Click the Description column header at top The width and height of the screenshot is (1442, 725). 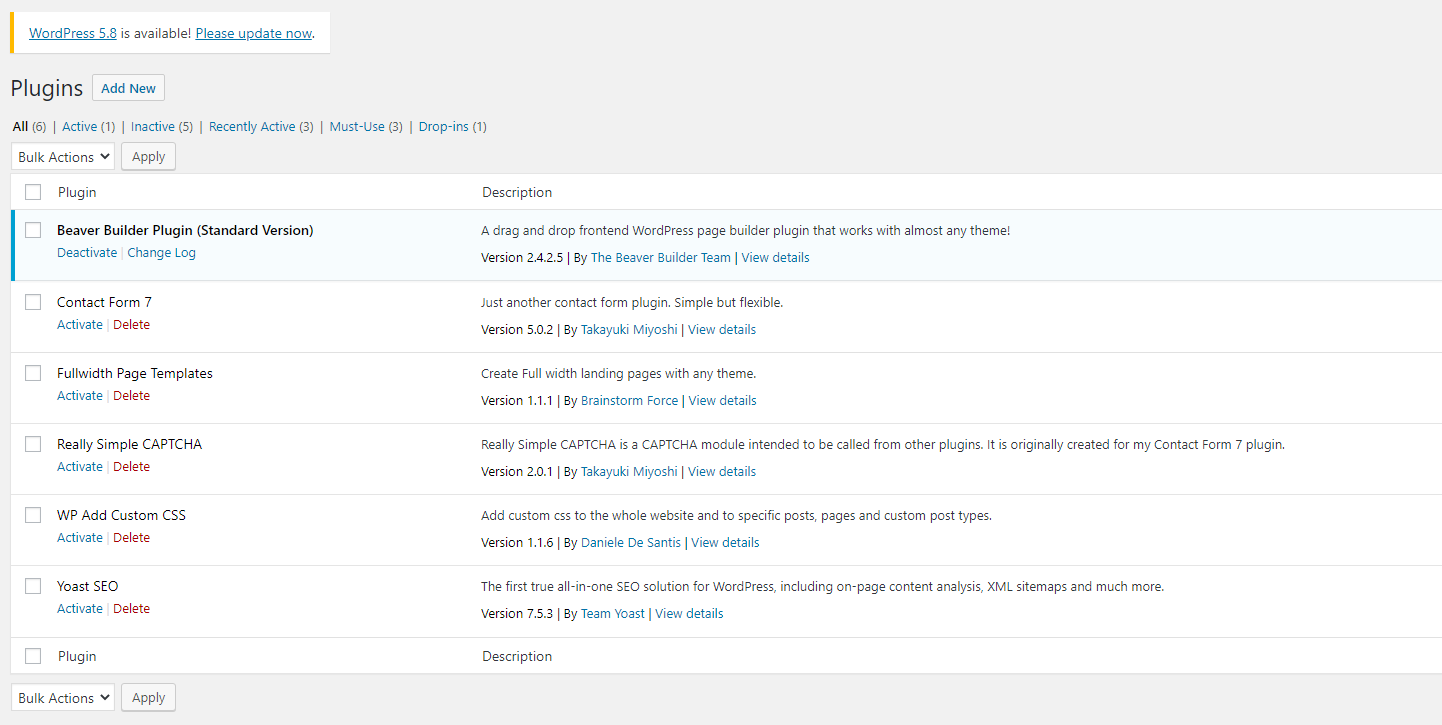517,192
